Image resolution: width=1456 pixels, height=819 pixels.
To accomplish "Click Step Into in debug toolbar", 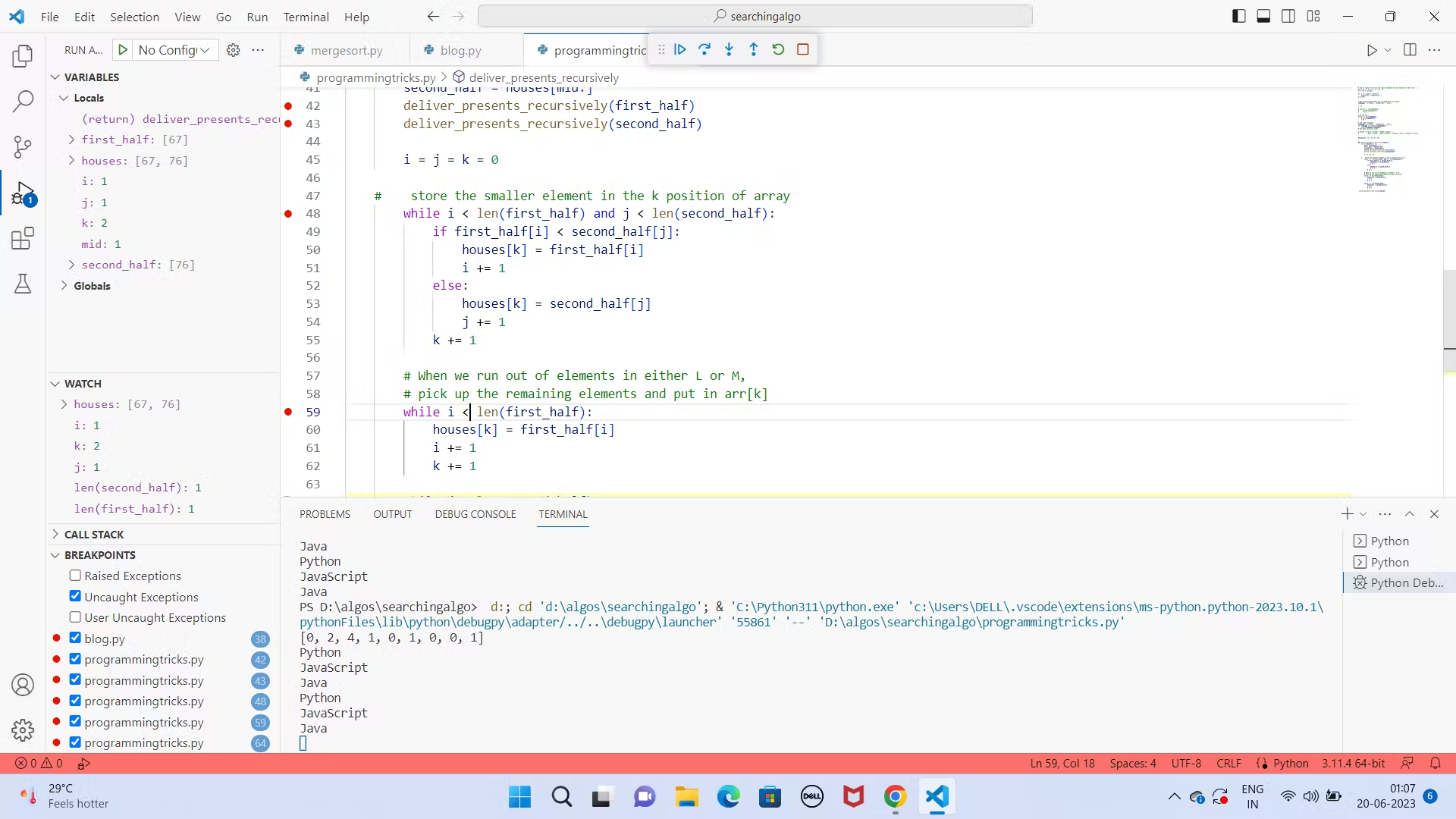I will pyautogui.click(x=729, y=49).
